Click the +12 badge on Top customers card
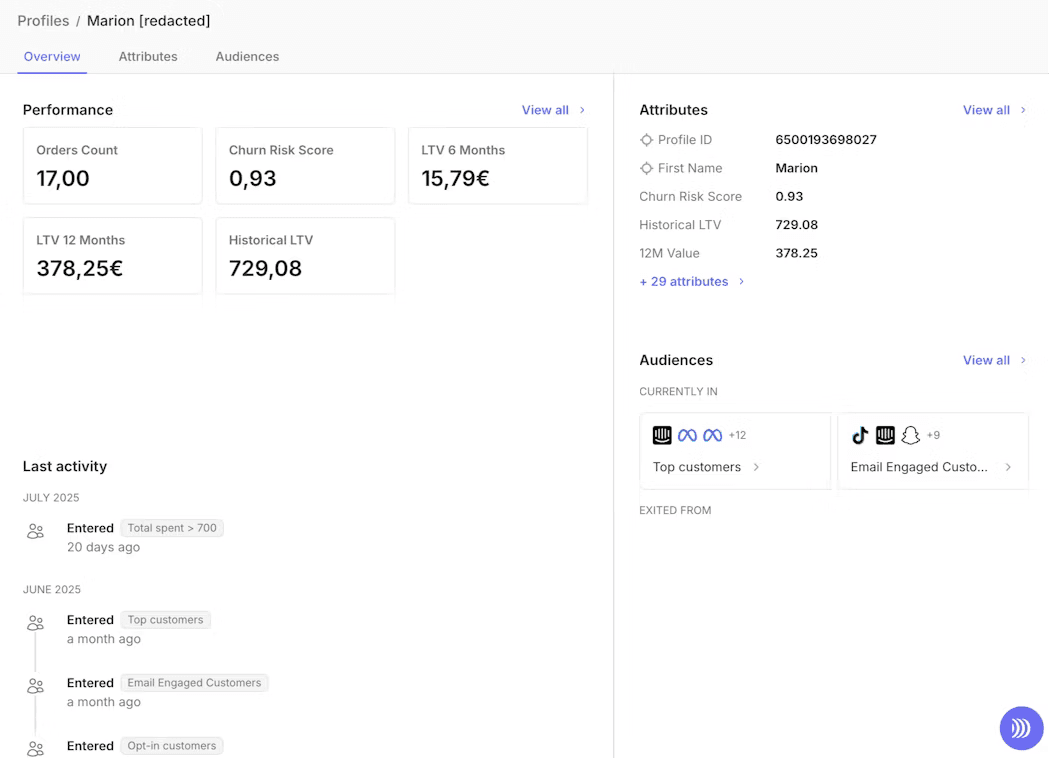Image resolution: width=1049 pixels, height=758 pixels. pyautogui.click(x=737, y=435)
